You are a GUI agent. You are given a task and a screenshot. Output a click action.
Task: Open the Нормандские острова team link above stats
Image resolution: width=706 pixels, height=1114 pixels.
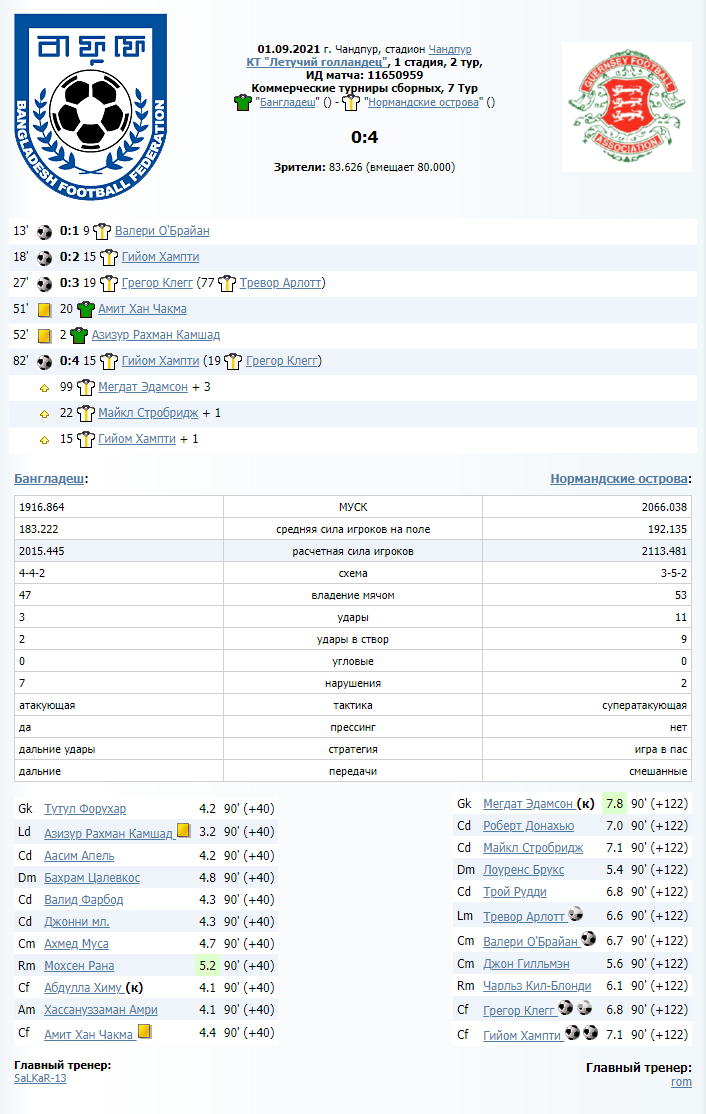coord(618,479)
